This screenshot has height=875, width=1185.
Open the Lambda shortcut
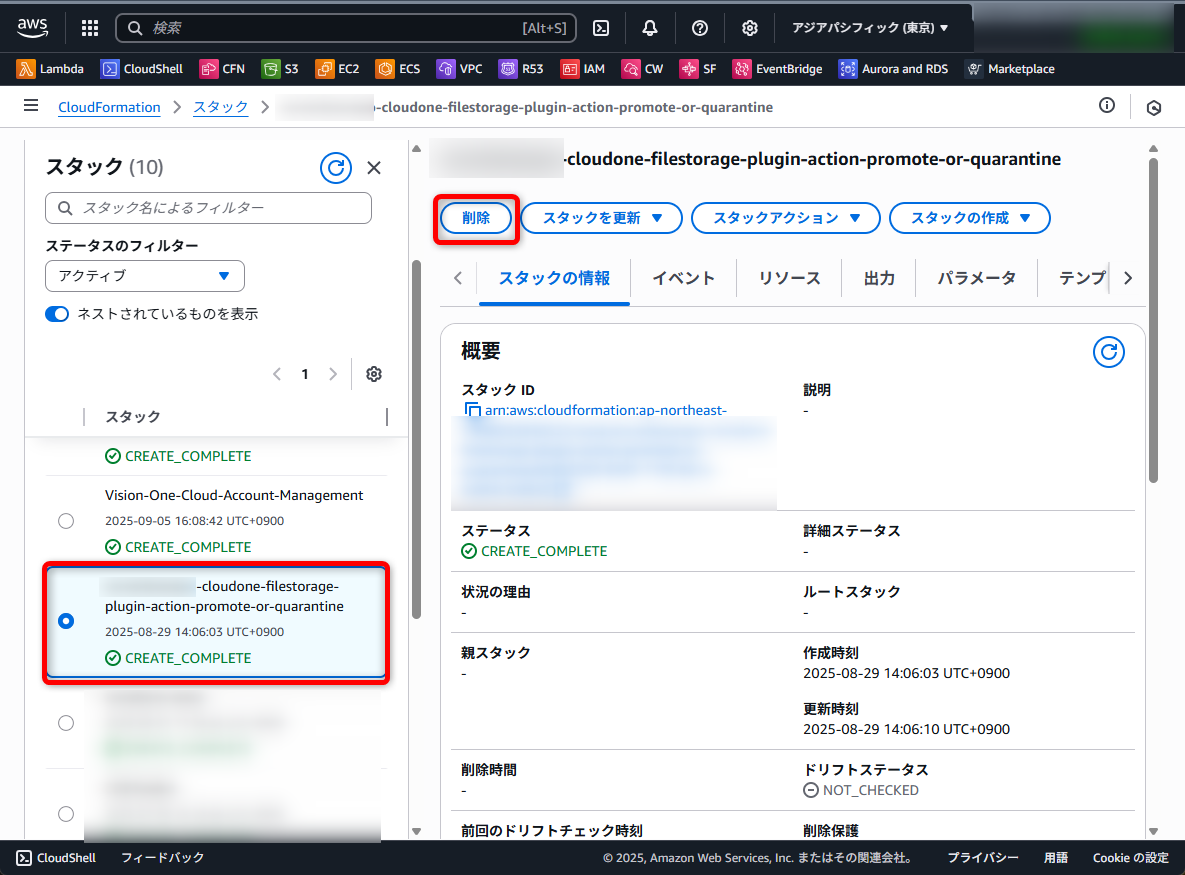(50, 69)
